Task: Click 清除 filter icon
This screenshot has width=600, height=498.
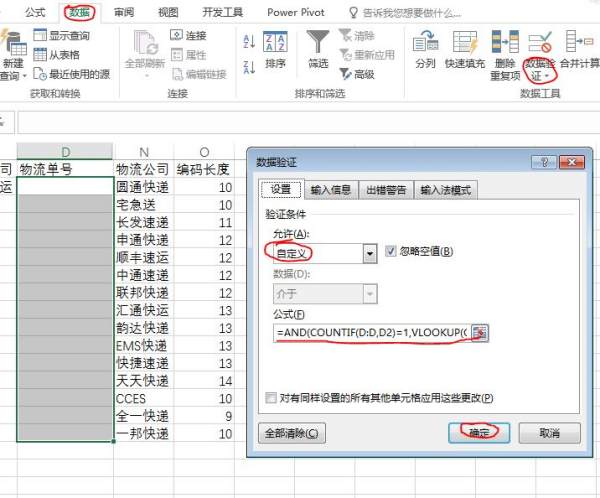Action: coord(345,35)
